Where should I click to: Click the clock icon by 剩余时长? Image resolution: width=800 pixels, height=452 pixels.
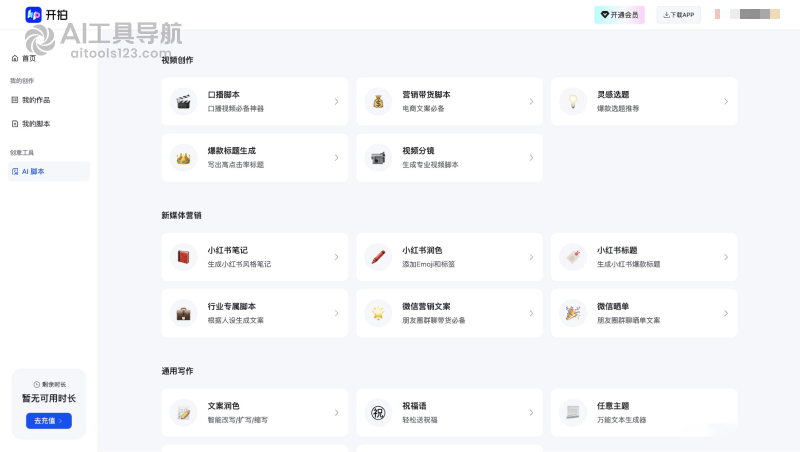pyautogui.click(x=37, y=385)
